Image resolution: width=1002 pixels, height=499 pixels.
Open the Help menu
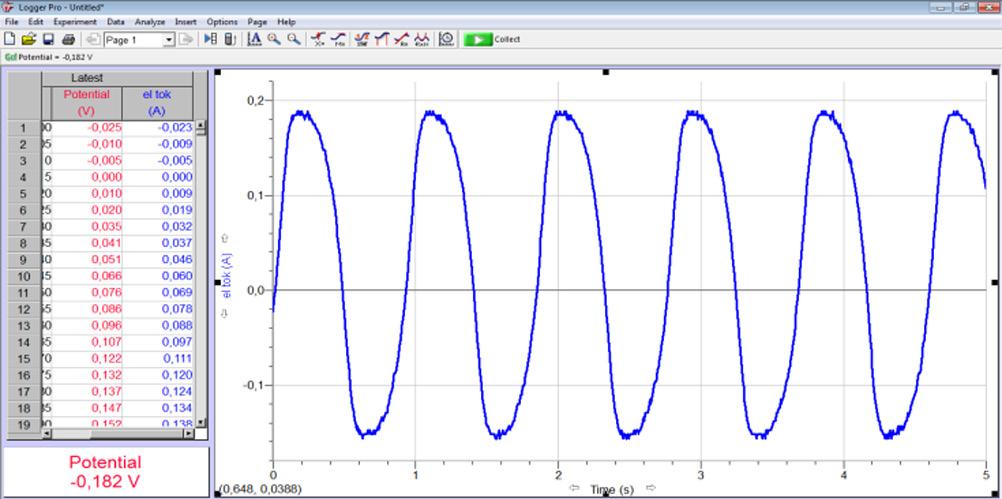[x=286, y=21]
